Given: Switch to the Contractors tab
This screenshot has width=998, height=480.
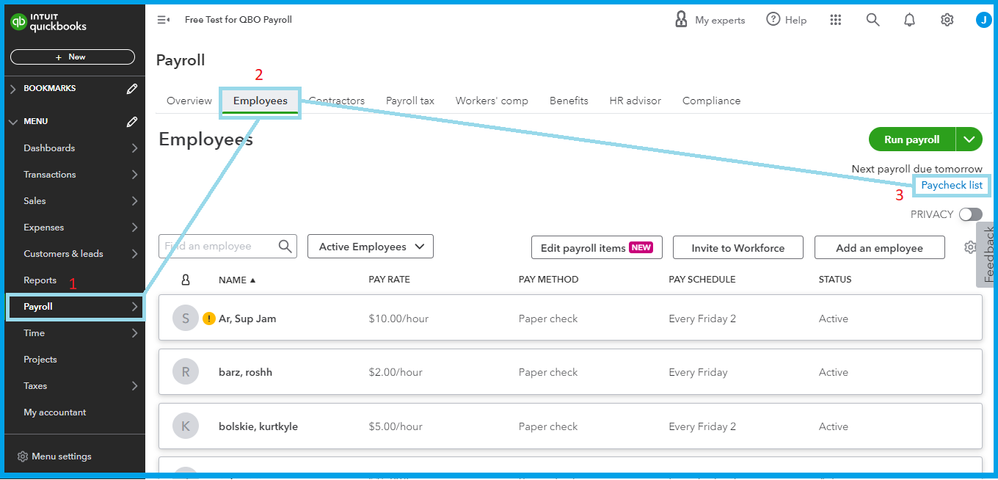Looking at the screenshot, I should pos(337,101).
